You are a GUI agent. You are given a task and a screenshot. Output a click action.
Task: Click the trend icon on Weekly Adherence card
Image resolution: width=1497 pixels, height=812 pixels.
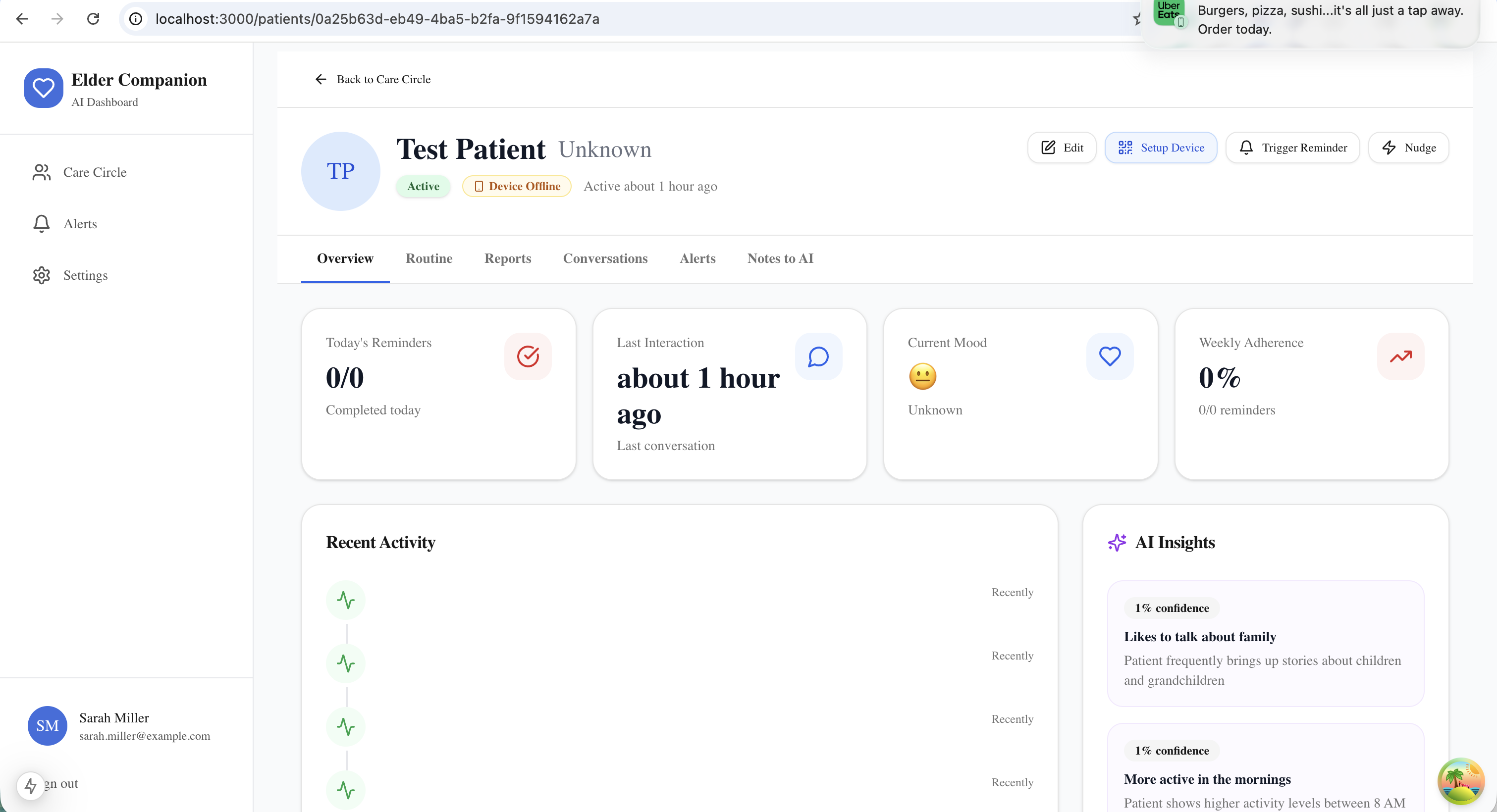pos(1400,356)
